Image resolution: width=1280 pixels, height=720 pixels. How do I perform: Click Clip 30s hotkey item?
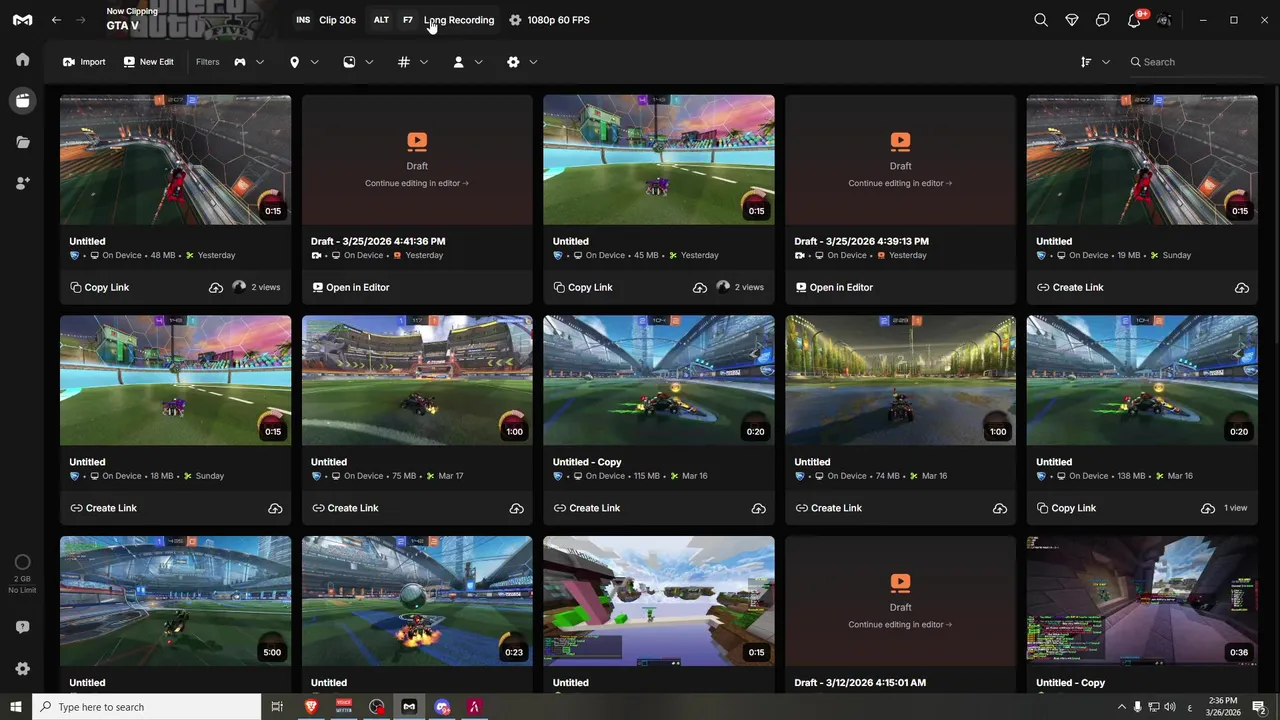pyautogui.click(x=325, y=20)
